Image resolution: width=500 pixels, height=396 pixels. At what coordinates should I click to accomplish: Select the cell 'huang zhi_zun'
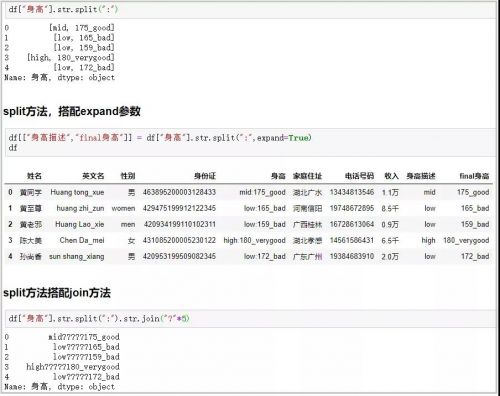80,208
